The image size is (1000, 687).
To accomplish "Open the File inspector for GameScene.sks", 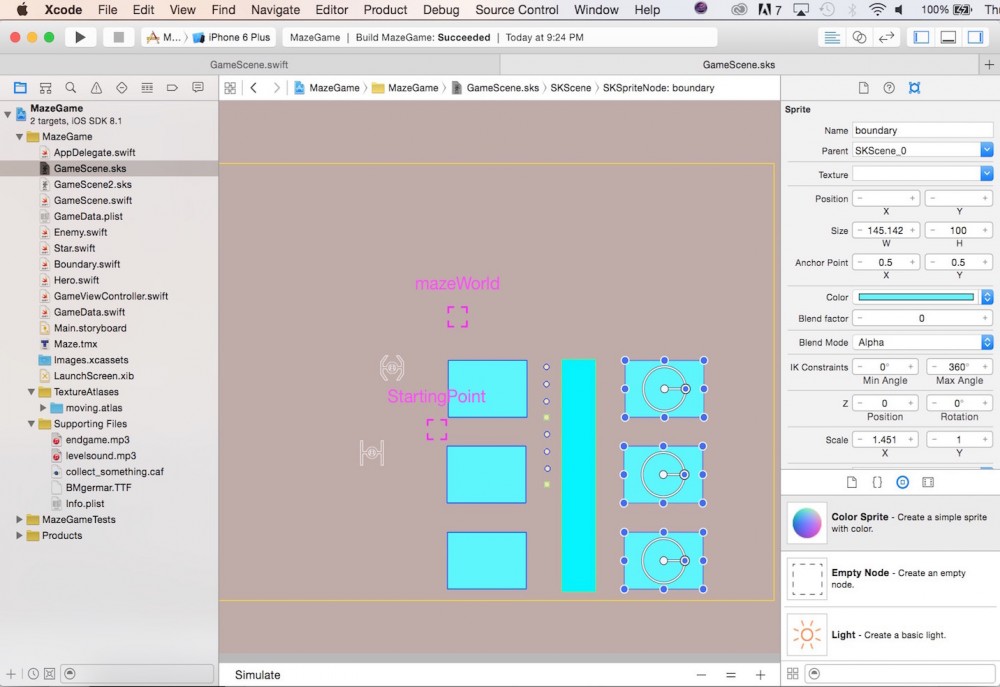I will [864, 87].
